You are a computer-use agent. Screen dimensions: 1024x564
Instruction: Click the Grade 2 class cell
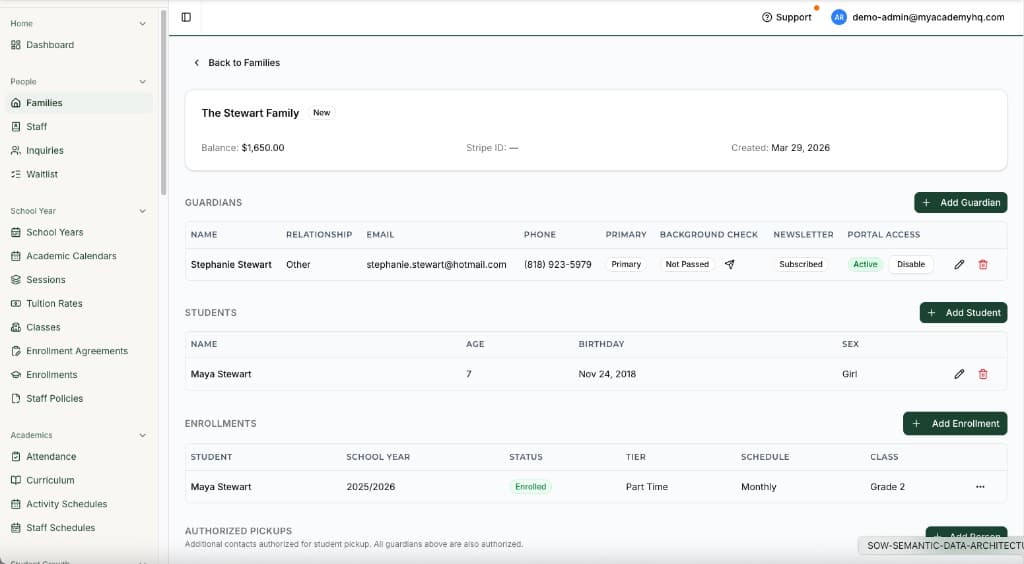point(888,487)
